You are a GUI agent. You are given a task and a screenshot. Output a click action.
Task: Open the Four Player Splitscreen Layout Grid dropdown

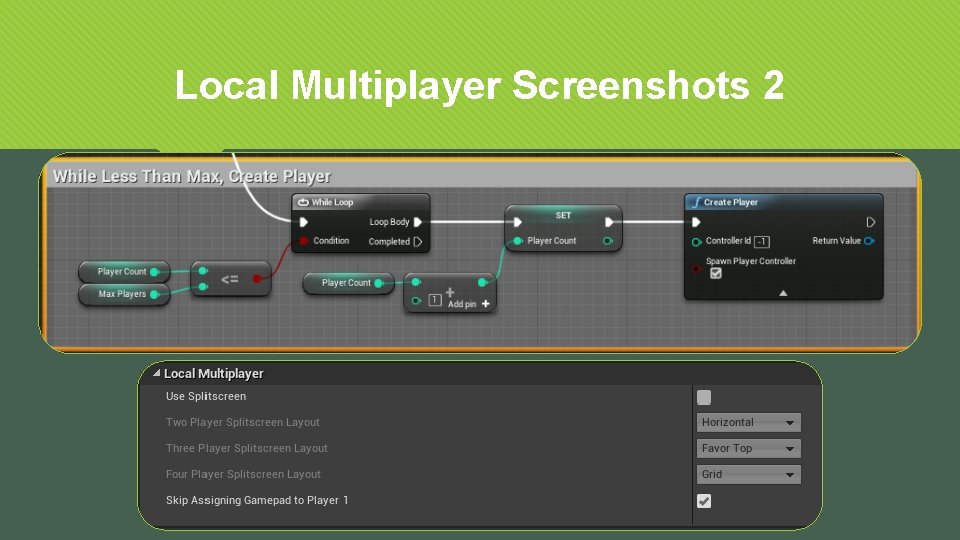click(x=749, y=474)
